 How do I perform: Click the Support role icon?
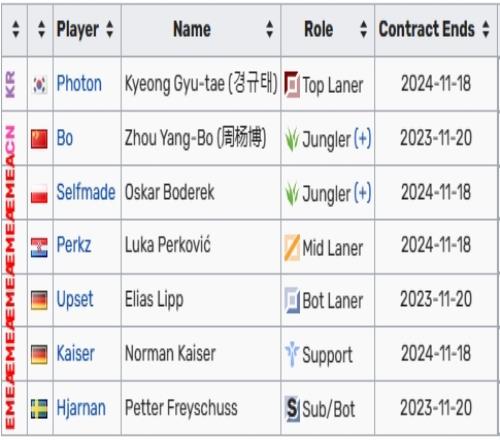coord(292,354)
